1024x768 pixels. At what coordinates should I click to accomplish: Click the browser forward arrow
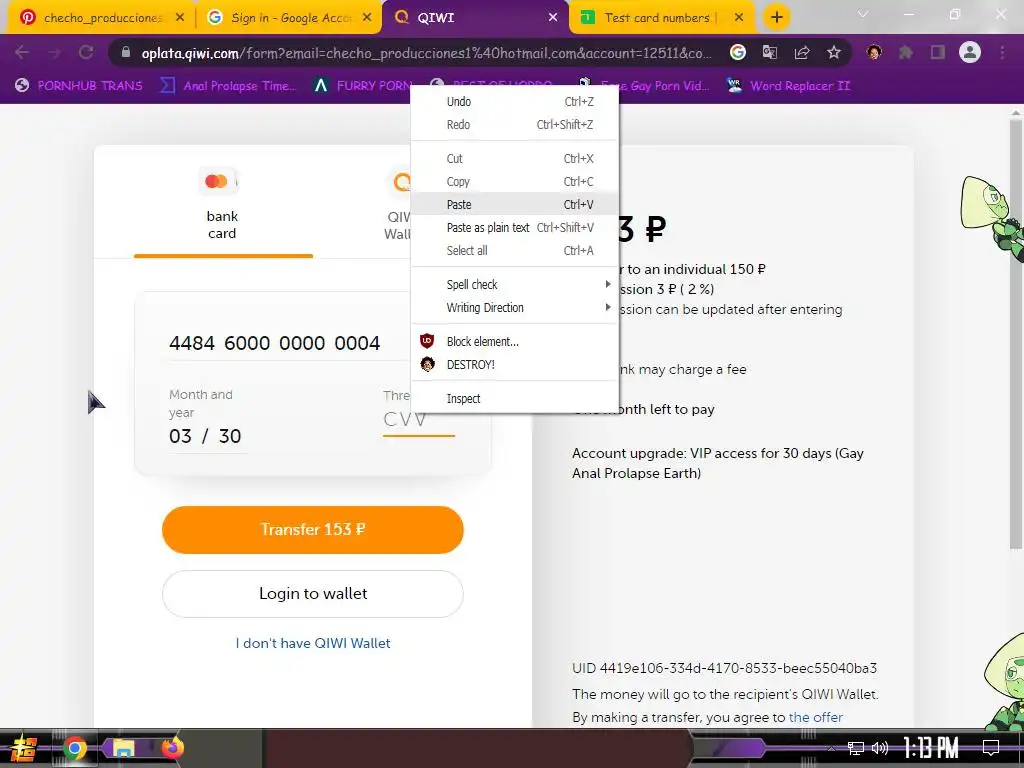(54, 52)
